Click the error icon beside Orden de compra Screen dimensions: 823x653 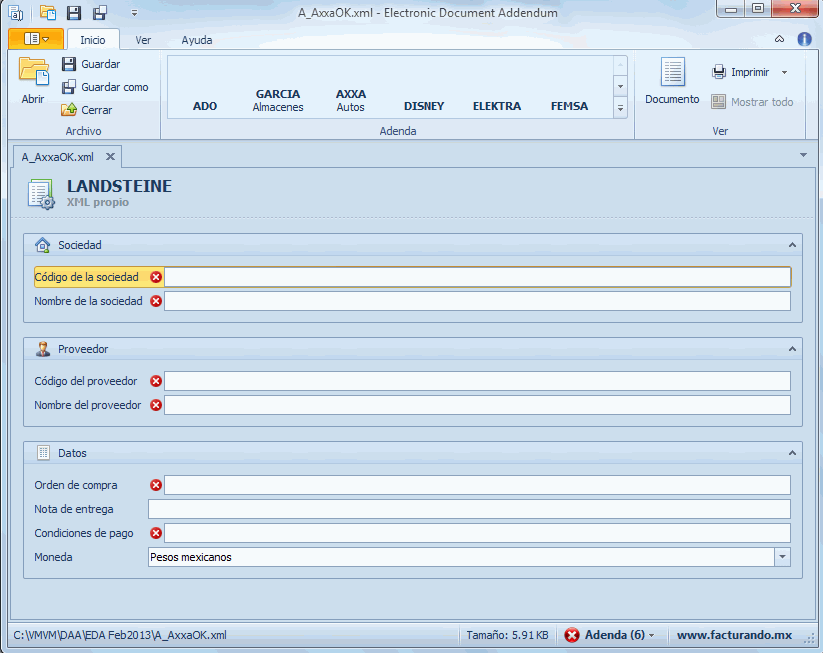click(x=156, y=485)
